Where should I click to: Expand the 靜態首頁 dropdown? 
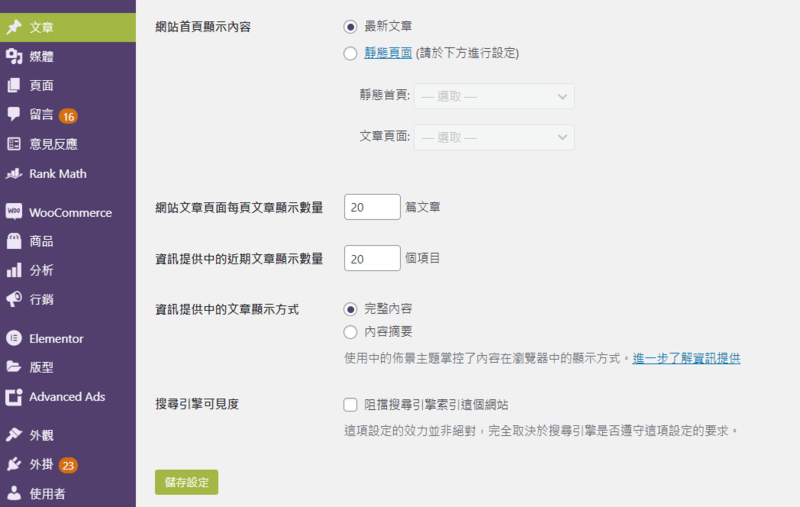tap(494, 96)
